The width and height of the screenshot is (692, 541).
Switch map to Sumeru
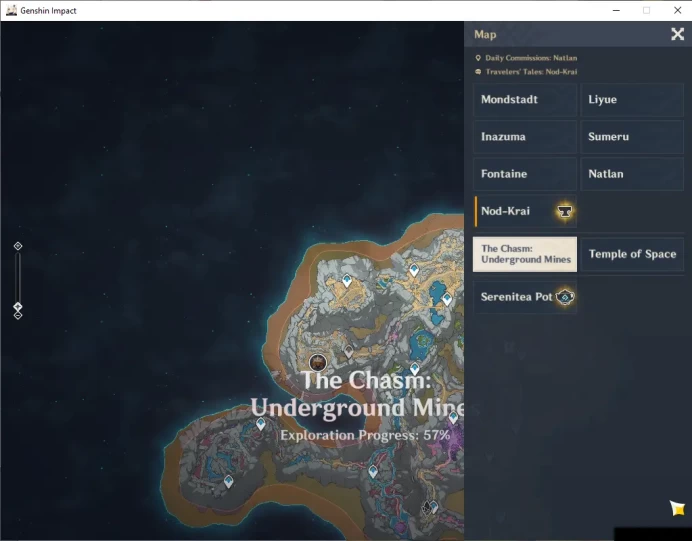tap(632, 137)
